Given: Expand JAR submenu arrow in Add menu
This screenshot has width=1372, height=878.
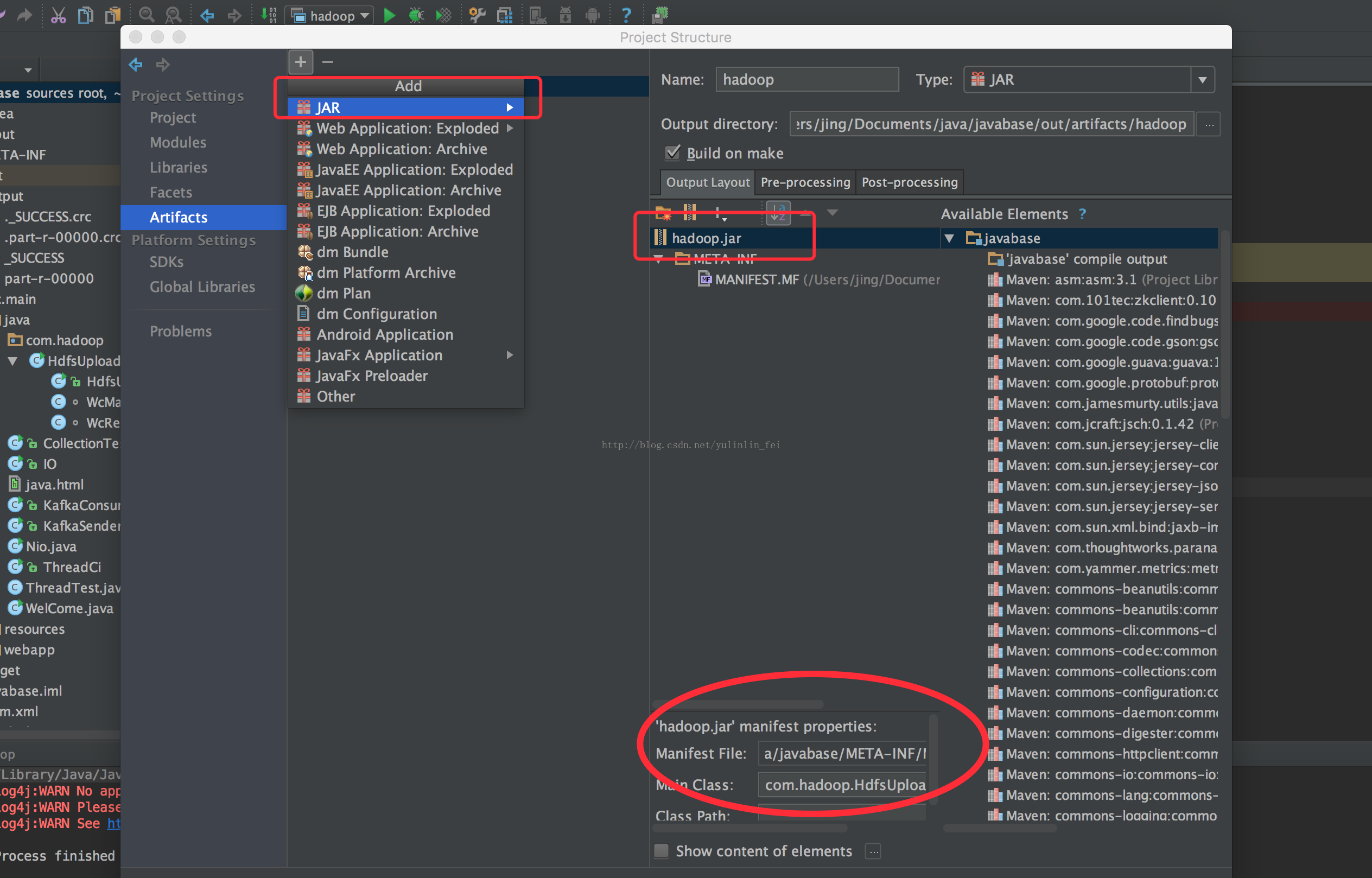Looking at the screenshot, I should (509, 107).
